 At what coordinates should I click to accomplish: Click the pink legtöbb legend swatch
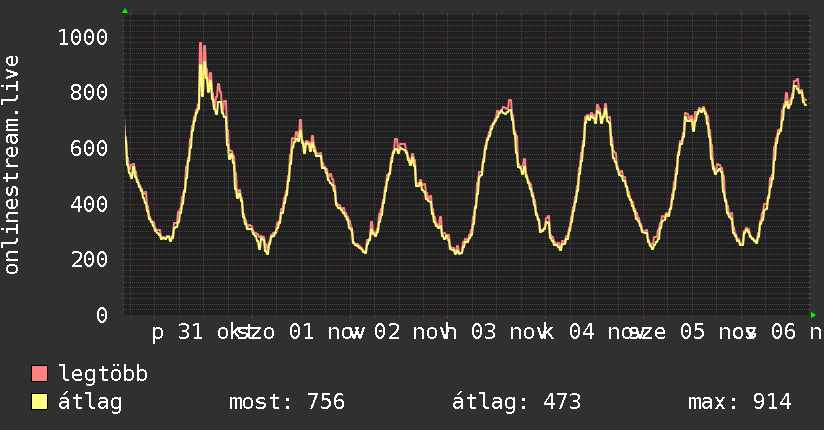coord(39,373)
